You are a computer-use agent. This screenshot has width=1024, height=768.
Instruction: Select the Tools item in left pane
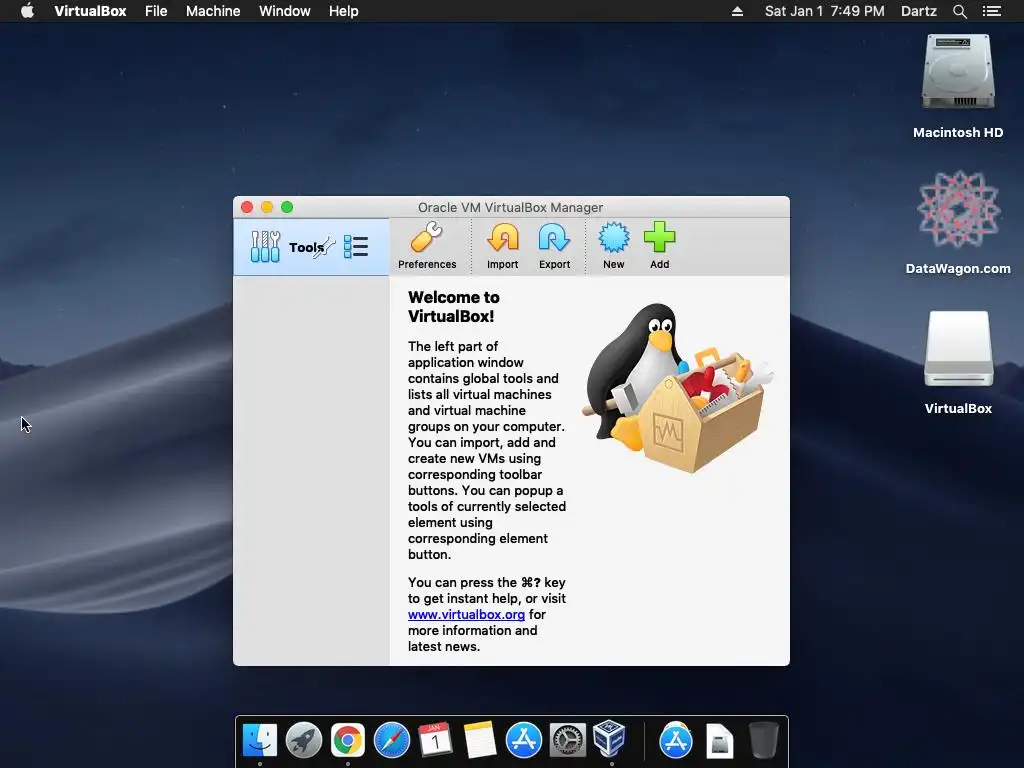coord(311,247)
